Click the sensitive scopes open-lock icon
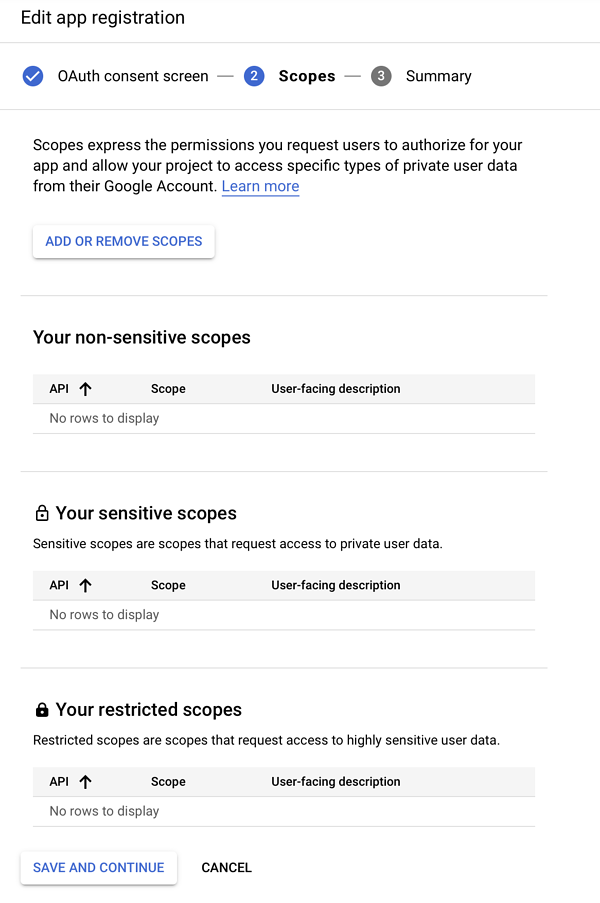This screenshot has width=600, height=903. [42, 513]
